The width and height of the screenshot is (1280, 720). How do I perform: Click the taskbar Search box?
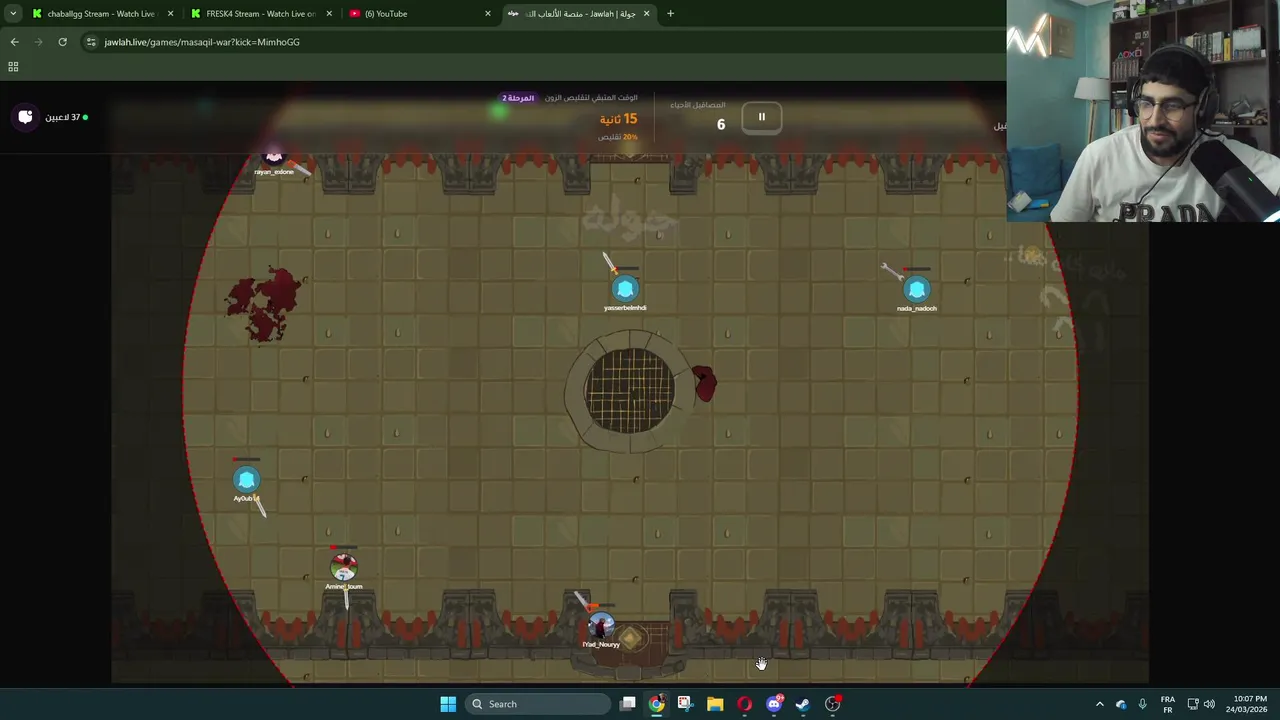(x=539, y=704)
